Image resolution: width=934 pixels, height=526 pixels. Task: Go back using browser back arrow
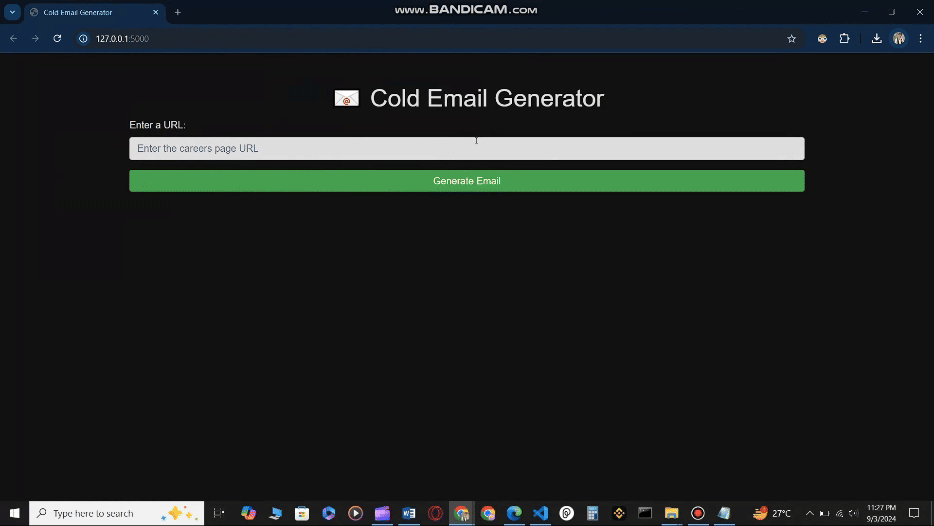(x=14, y=39)
